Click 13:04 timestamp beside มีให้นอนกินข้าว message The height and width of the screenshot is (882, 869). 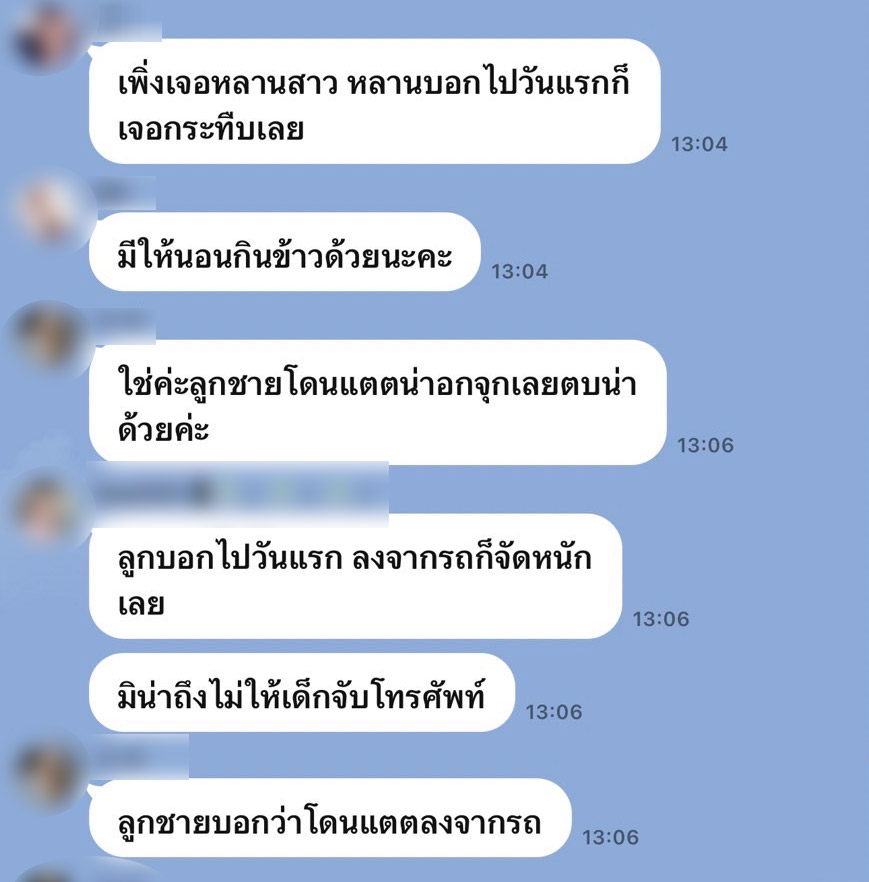click(x=519, y=272)
